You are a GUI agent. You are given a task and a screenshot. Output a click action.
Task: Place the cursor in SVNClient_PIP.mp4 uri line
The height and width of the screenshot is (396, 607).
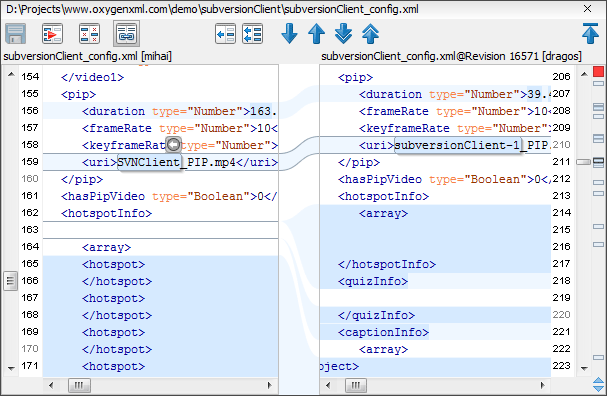(161, 162)
